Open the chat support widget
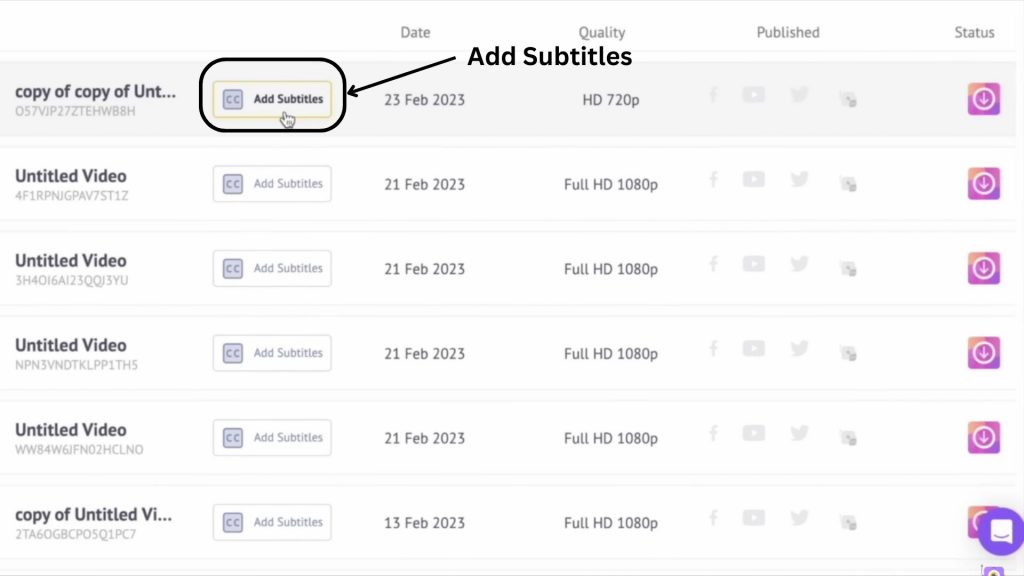This screenshot has height=576, width=1024. [x=1000, y=532]
